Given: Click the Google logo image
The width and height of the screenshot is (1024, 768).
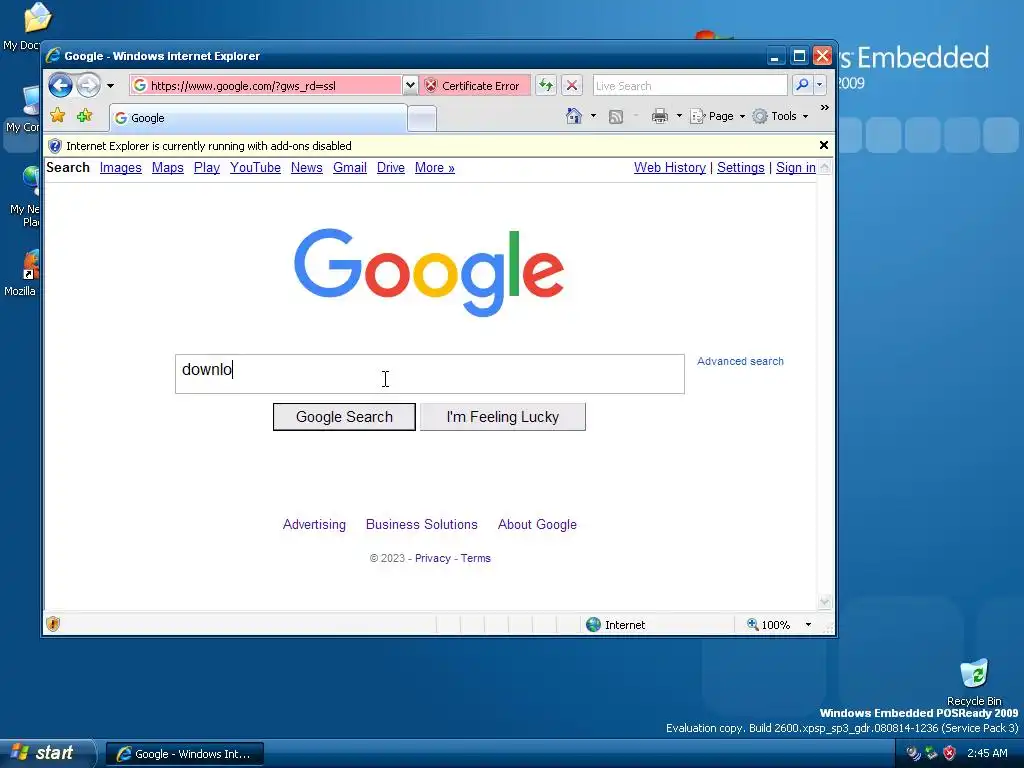Looking at the screenshot, I should 429,272.
